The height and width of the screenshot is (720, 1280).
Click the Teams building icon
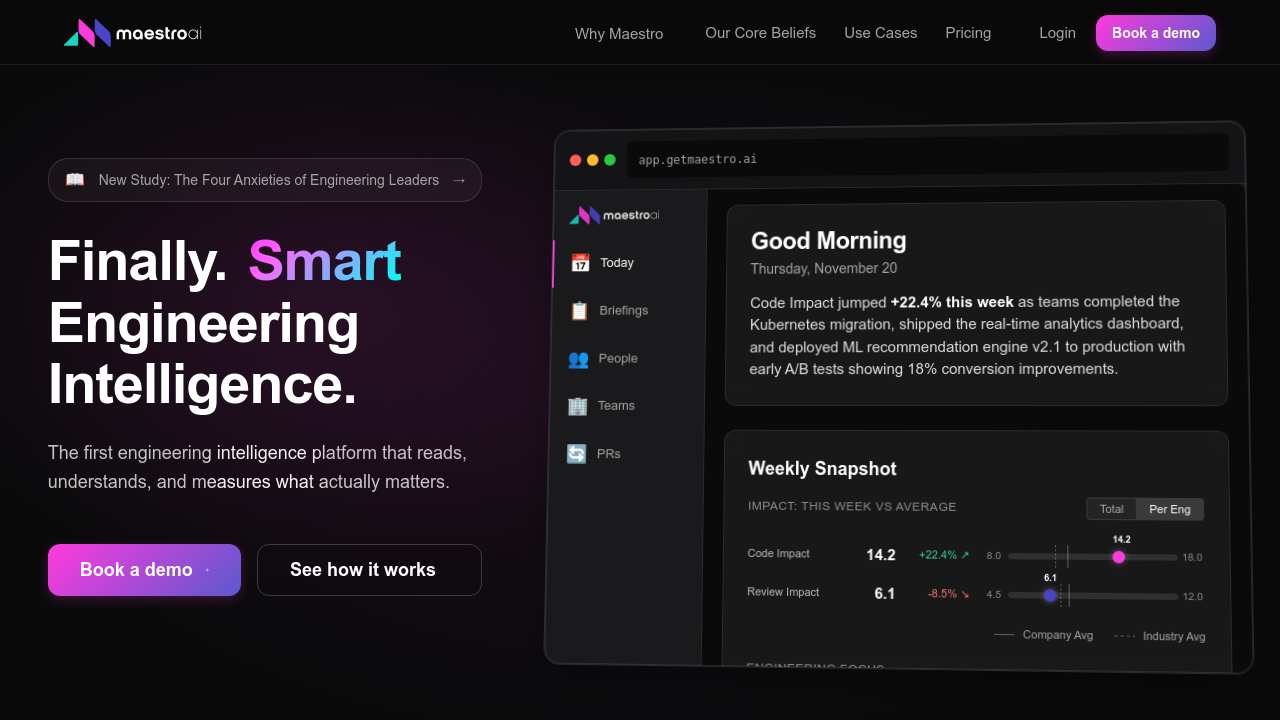pyautogui.click(x=577, y=406)
